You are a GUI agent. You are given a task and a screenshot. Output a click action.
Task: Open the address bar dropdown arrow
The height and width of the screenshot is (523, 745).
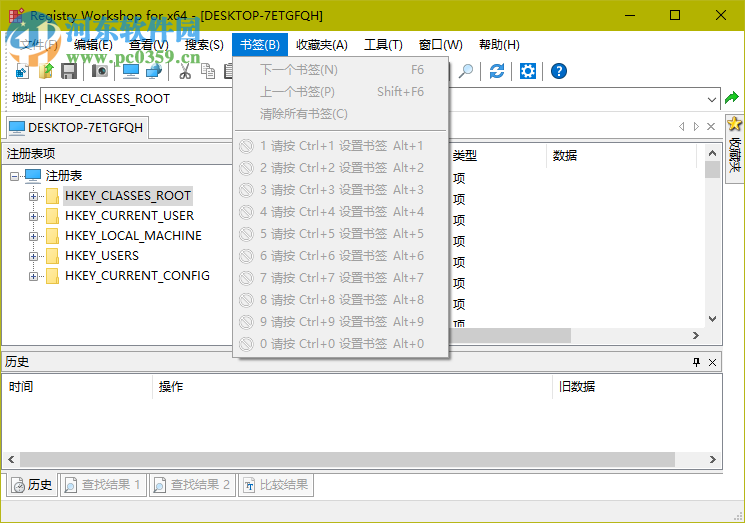tap(711, 99)
